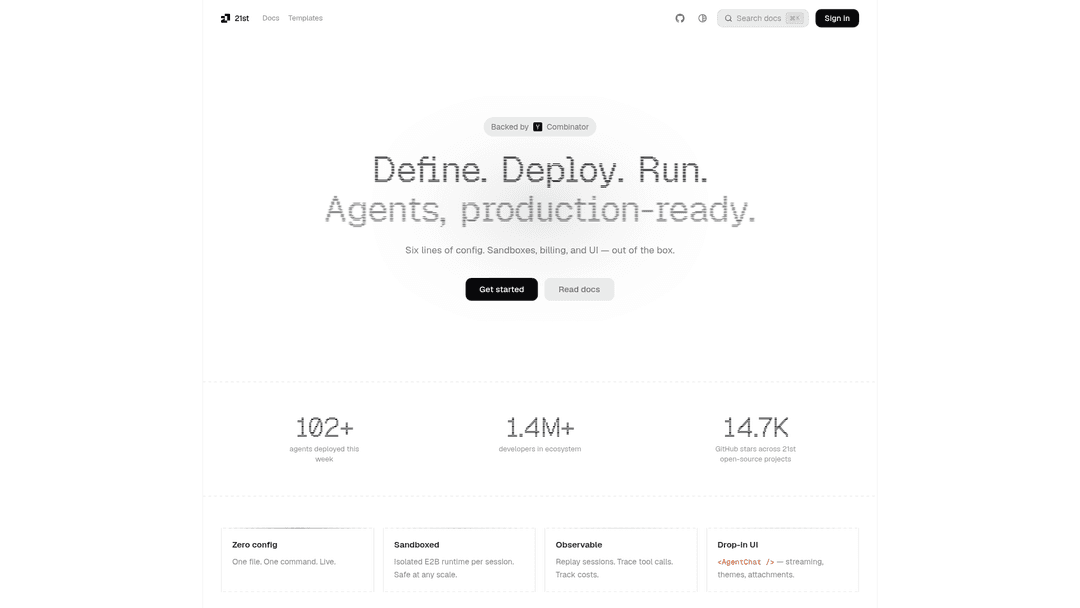
Task: Select the Zero config feature card
Action: click(297, 560)
